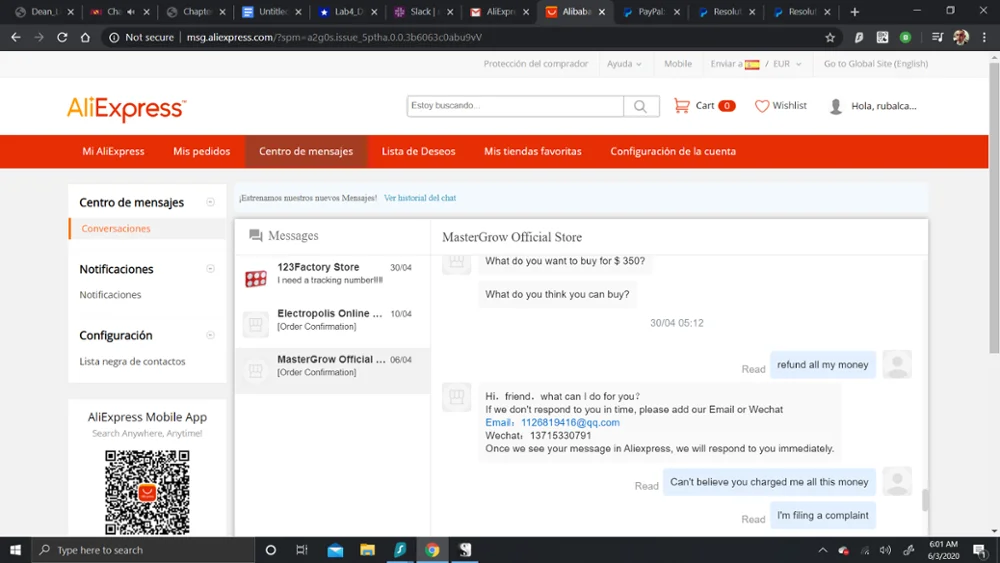Image resolution: width=1000 pixels, height=563 pixels.
Task: Go to browser home page
Action: pyautogui.click(x=85, y=38)
